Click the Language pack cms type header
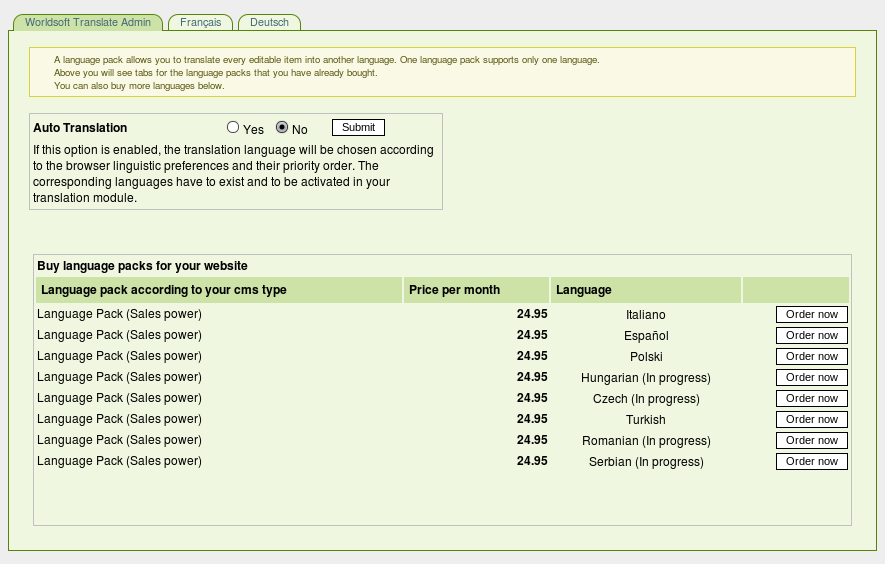 [164, 290]
